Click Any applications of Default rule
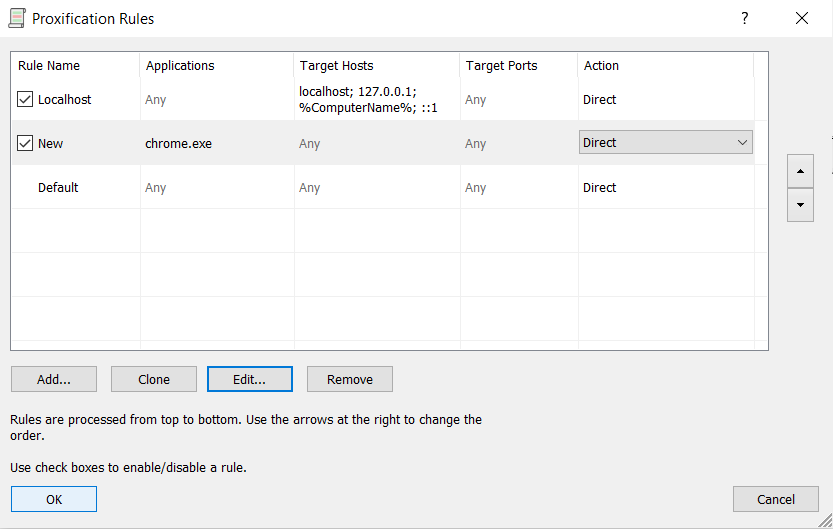 [156, 188]
